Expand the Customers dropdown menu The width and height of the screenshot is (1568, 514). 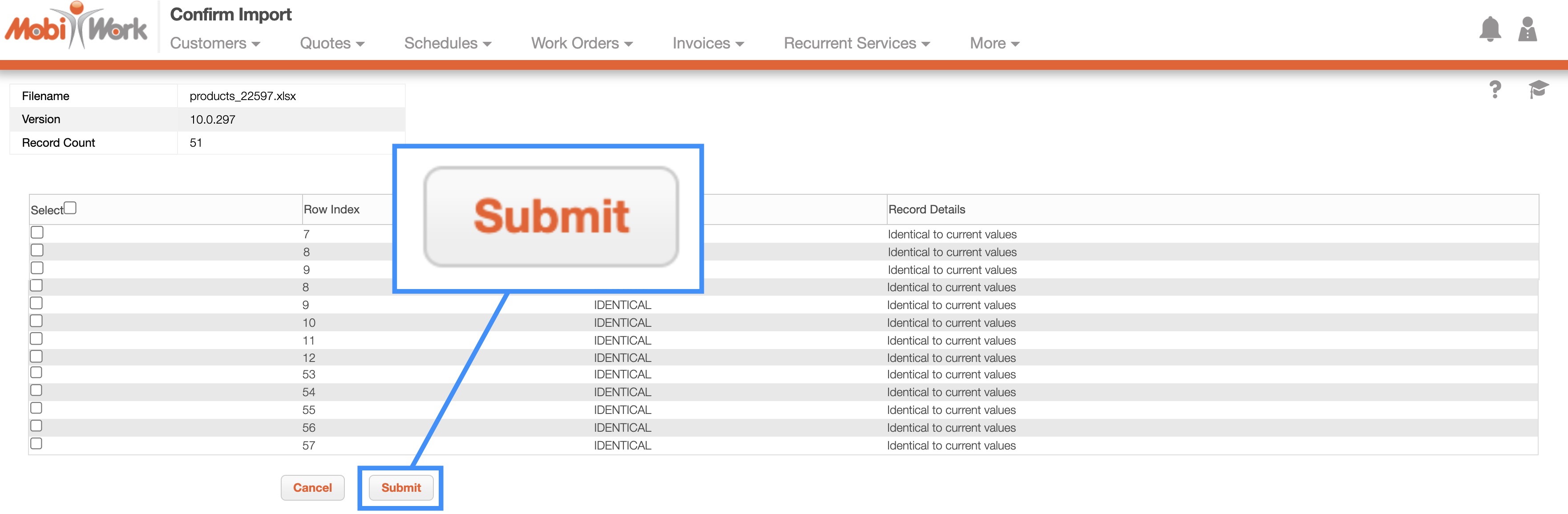point(215,43)
